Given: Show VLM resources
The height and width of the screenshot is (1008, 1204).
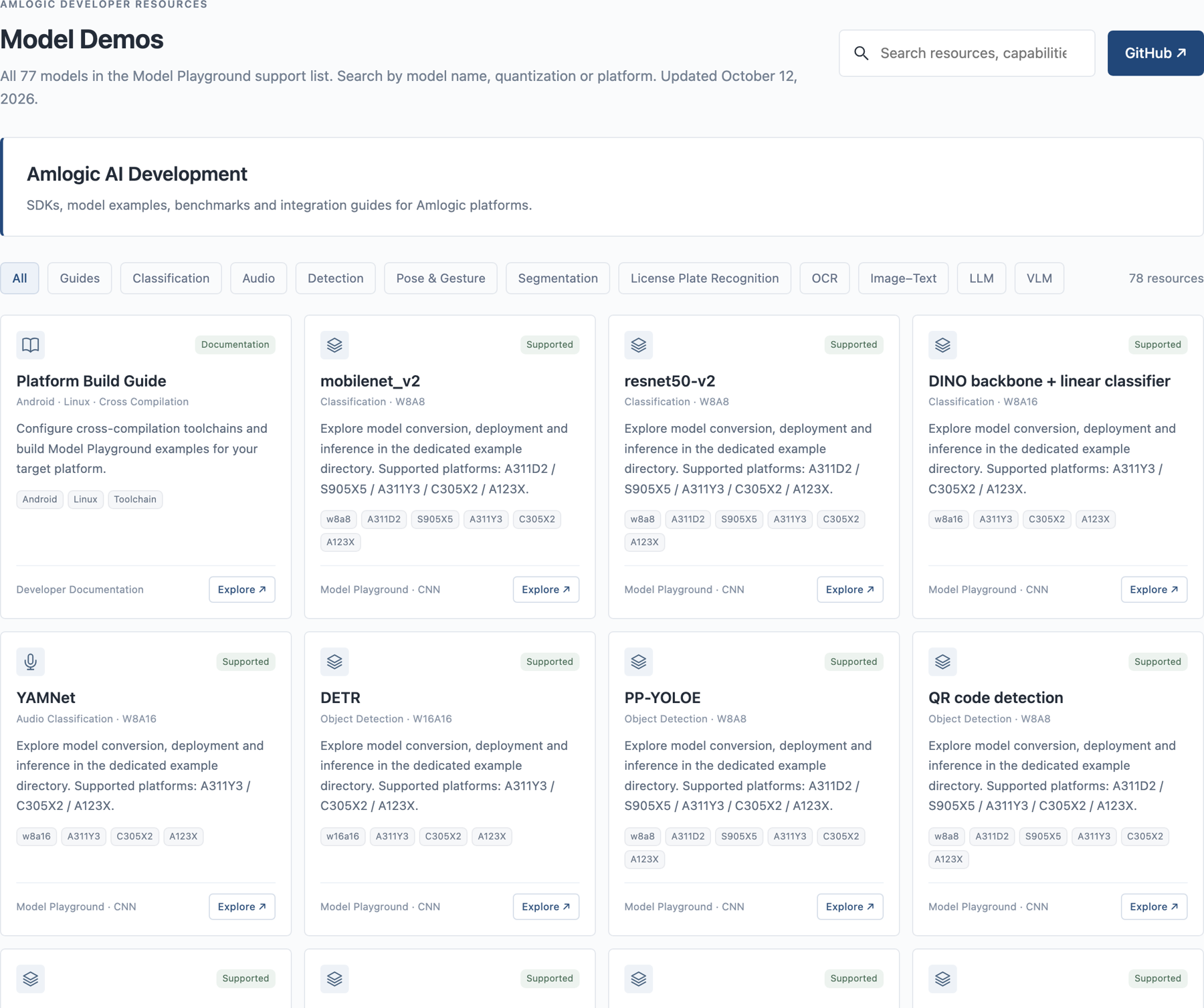Looking at the screenshot, I should (x=1039, y=278).
